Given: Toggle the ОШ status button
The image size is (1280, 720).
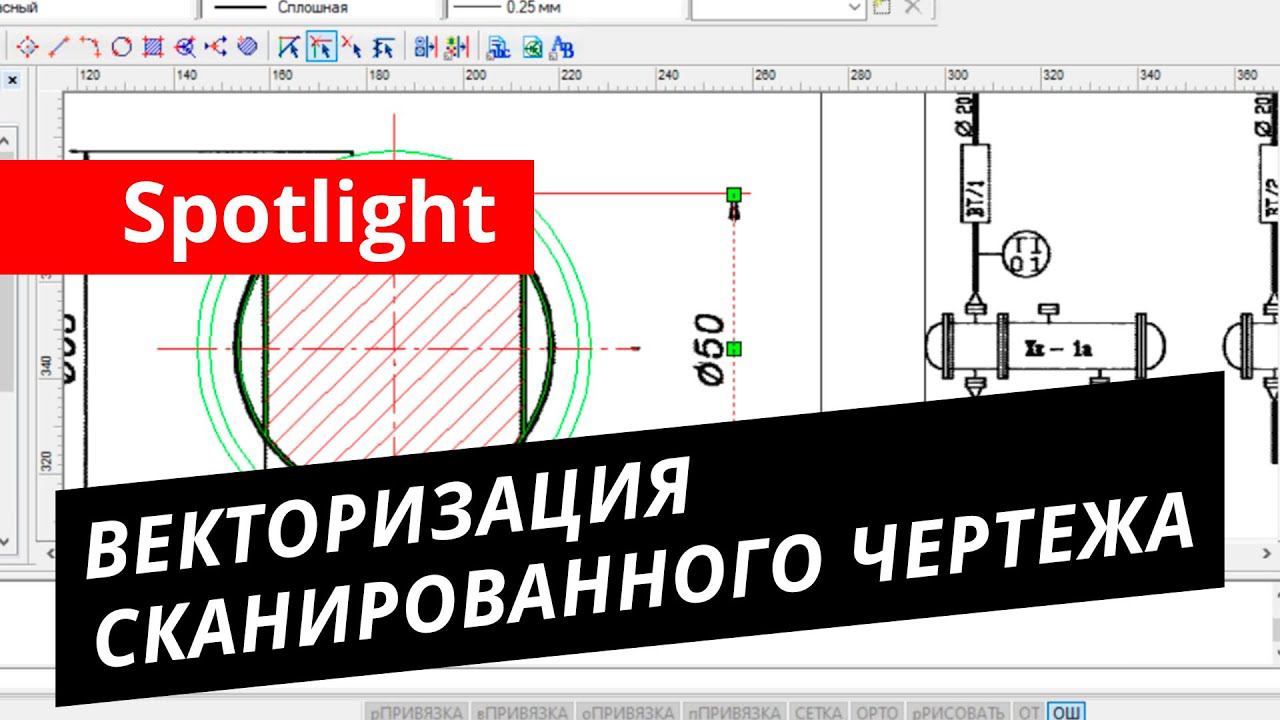Looking at the screenshot, I should [1065, 712].
